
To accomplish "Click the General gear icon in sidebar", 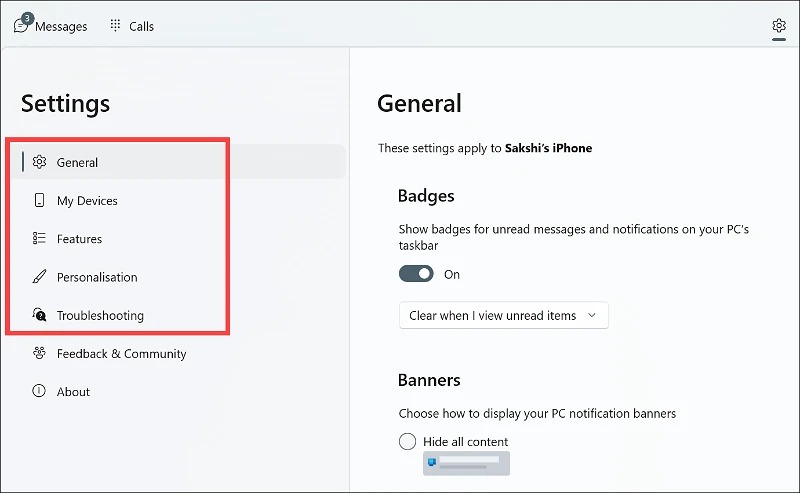I will tap(39, 162).
